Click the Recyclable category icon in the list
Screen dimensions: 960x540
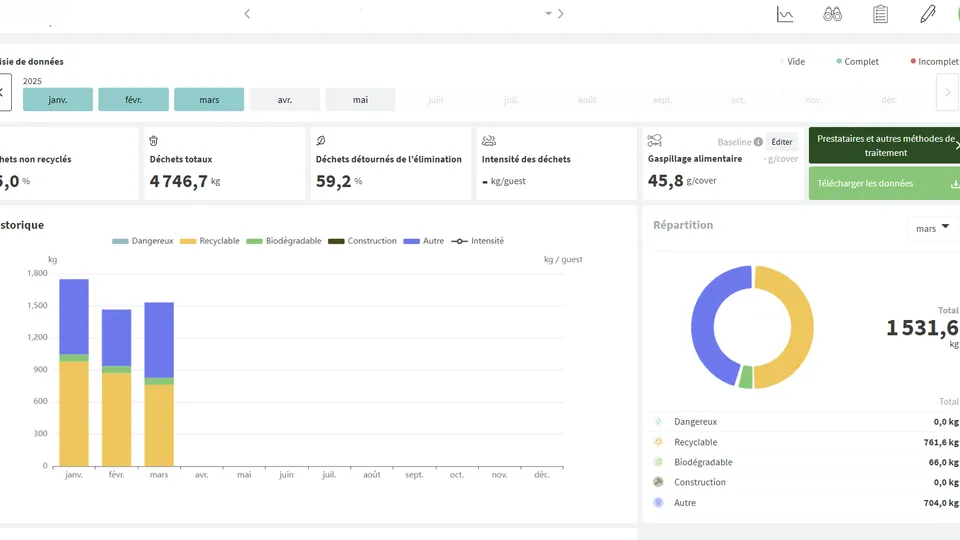[658, 441]
